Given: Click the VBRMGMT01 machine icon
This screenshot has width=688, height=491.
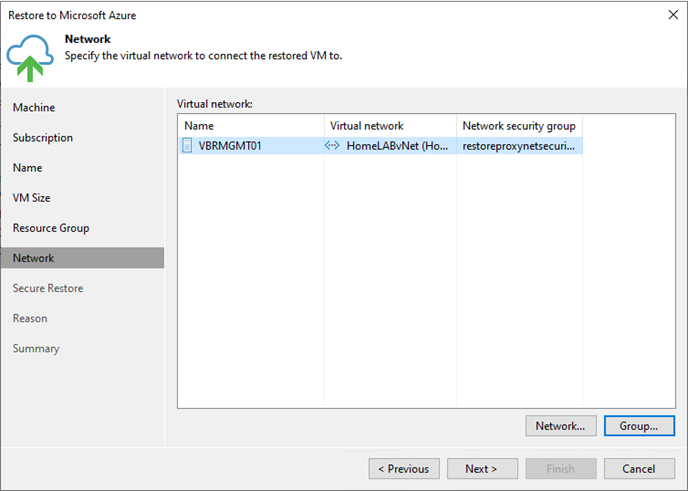Looking at the screenshot, I should tap(187, 145).
